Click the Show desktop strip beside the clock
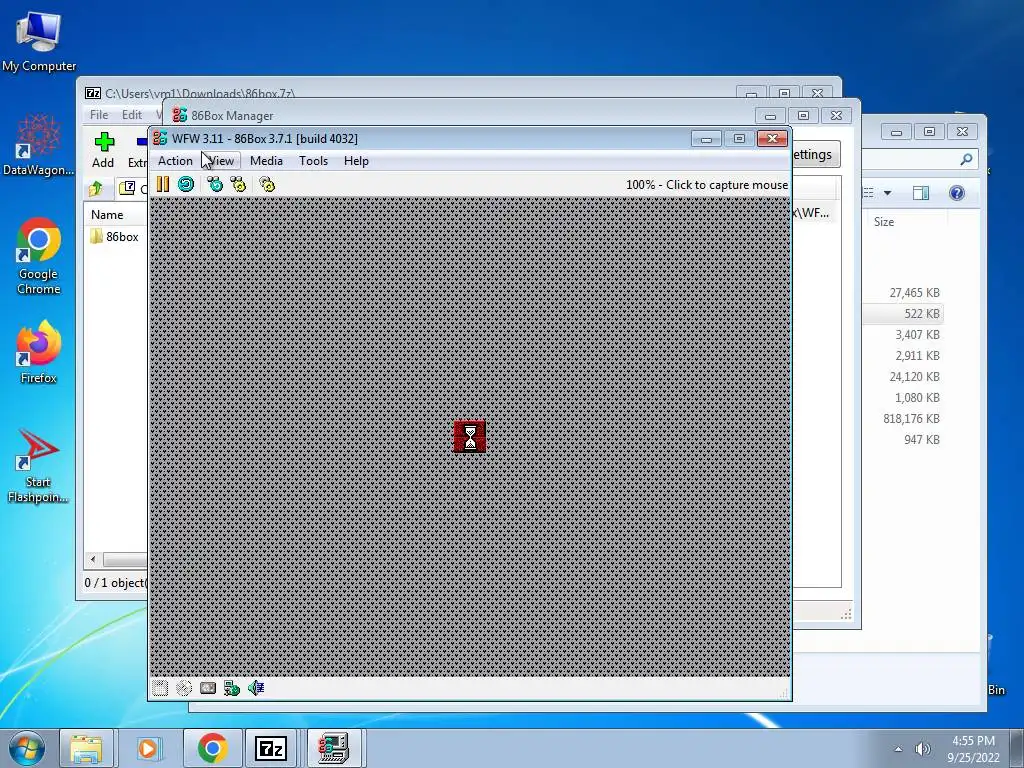This screenshot has width=1024, height=768. (x=1017, y=748)
